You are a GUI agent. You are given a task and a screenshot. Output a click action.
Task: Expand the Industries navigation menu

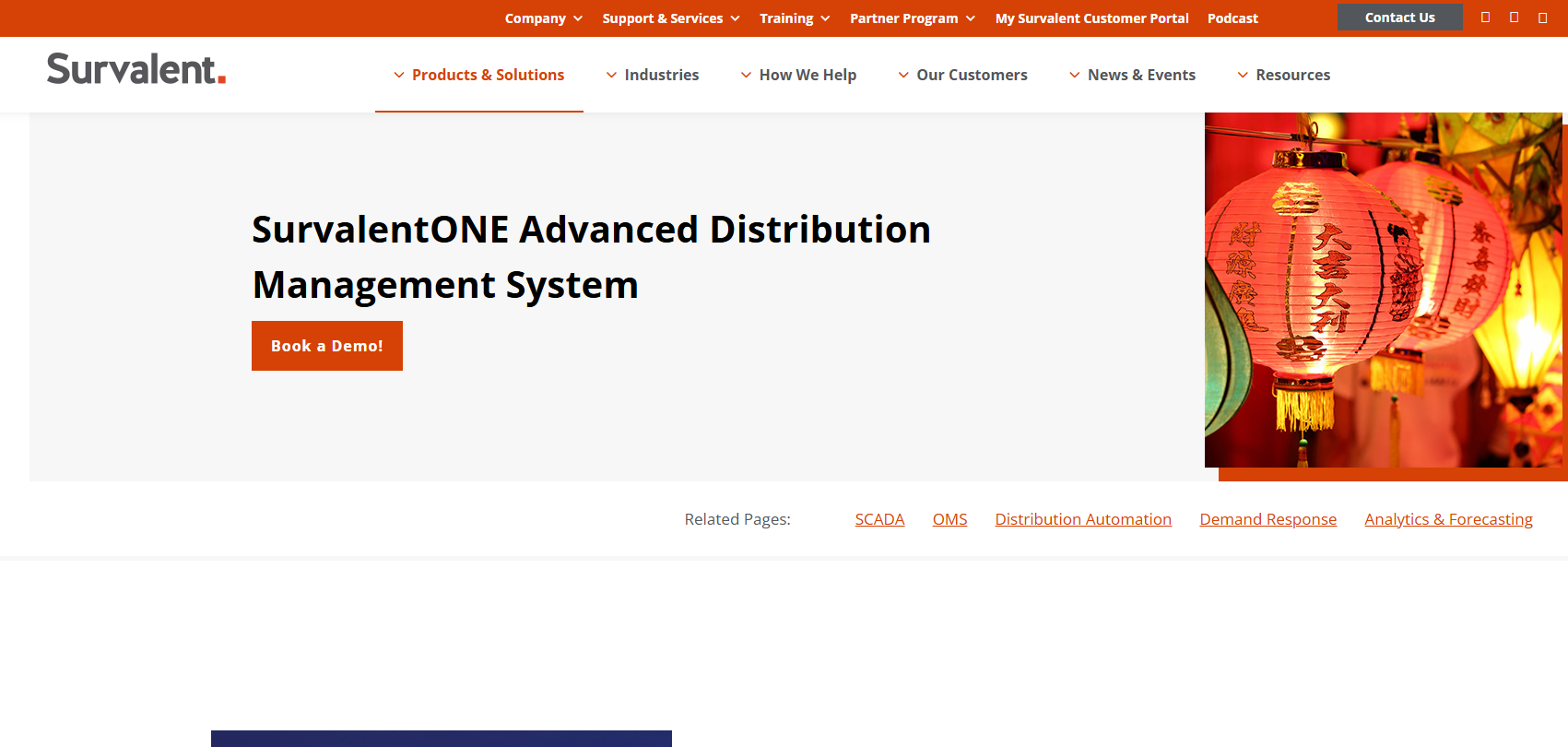click(653, 75)
